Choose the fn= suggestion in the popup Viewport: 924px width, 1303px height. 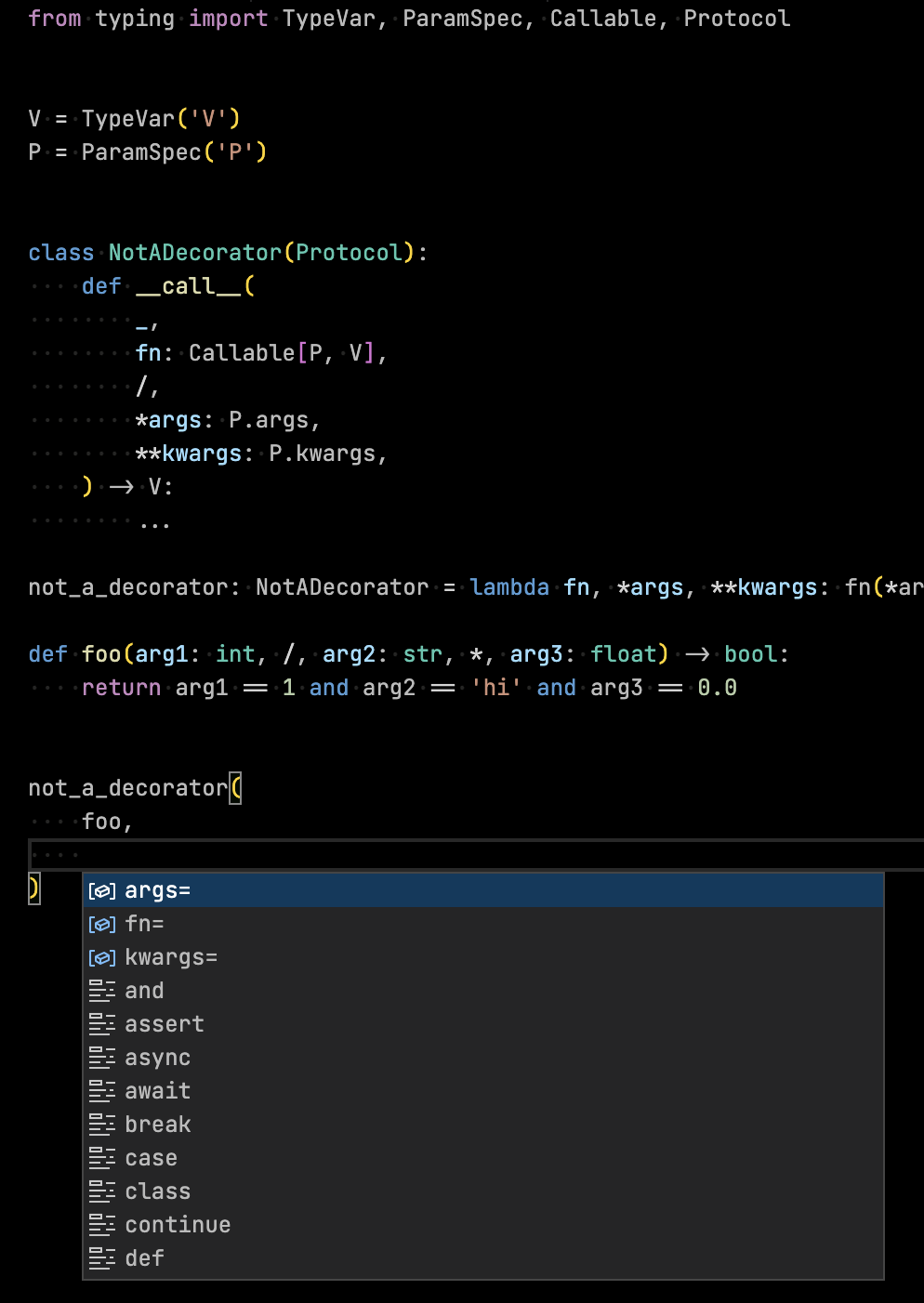[146, 923]
